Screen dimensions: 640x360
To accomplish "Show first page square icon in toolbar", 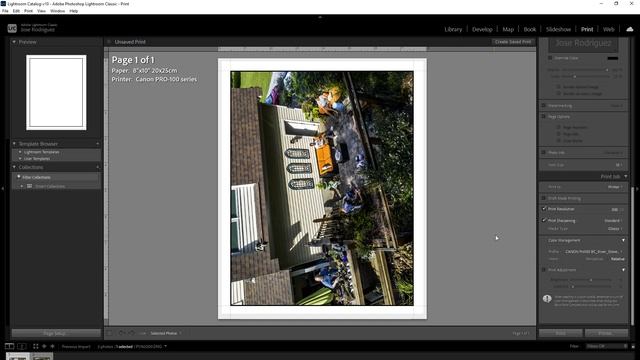I will click(x=109, y=333).
